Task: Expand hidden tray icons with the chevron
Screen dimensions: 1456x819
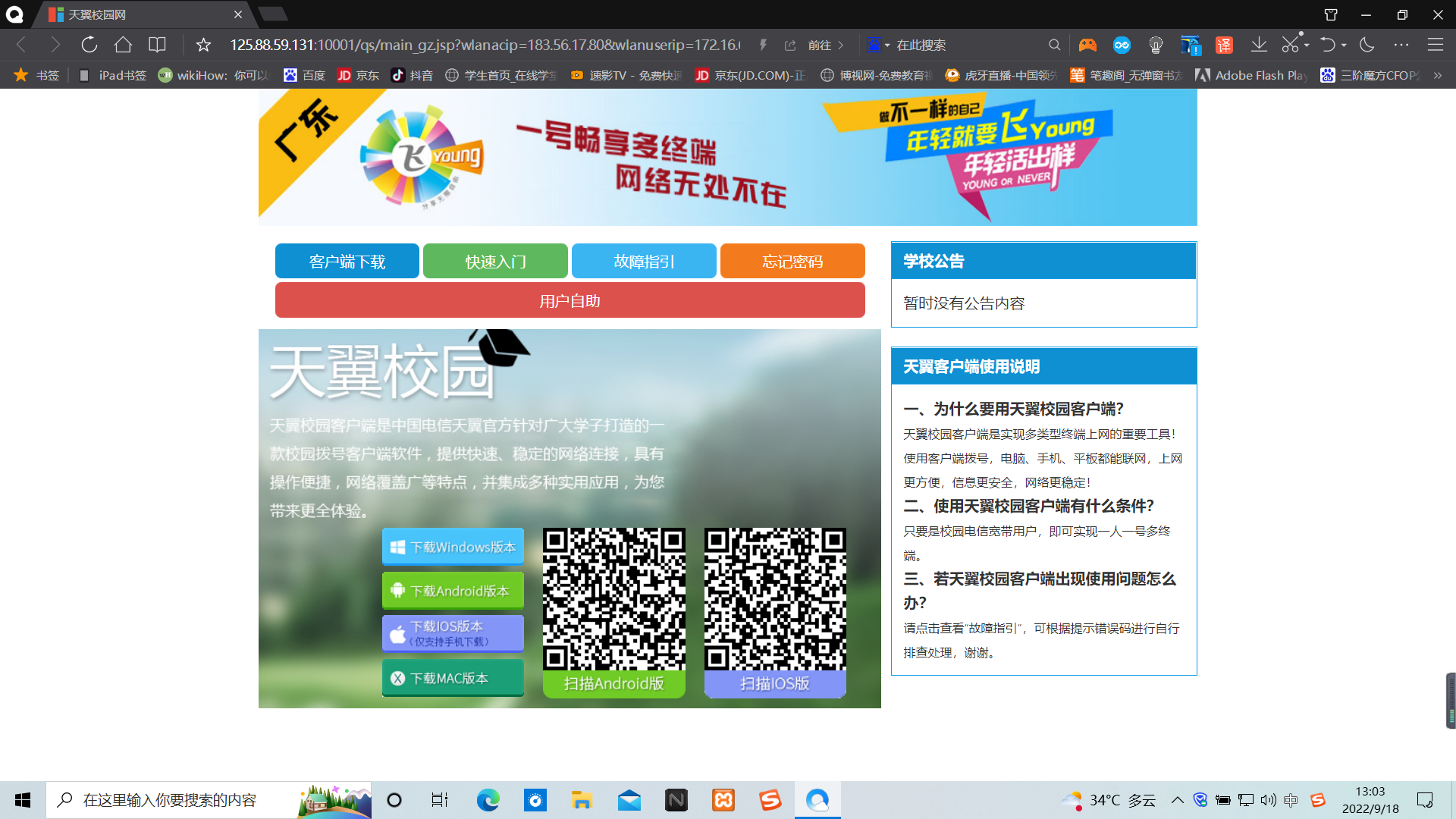Action: [1178, 800]
